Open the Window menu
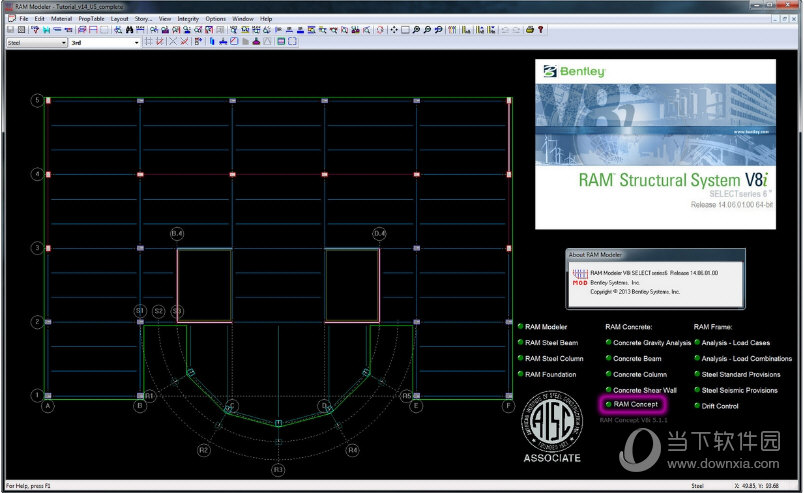The height and width of the screenshot is (493, 804). click(x=243, y=18)
